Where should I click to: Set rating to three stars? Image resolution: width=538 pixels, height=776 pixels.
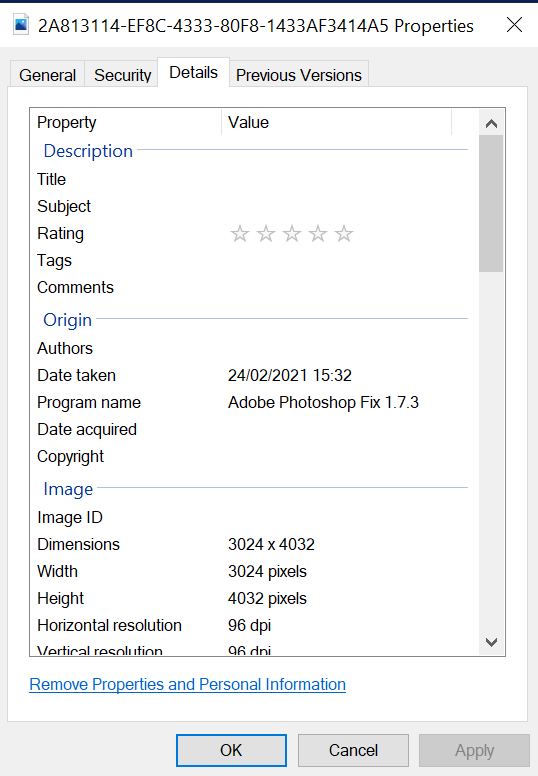[292, 234]
